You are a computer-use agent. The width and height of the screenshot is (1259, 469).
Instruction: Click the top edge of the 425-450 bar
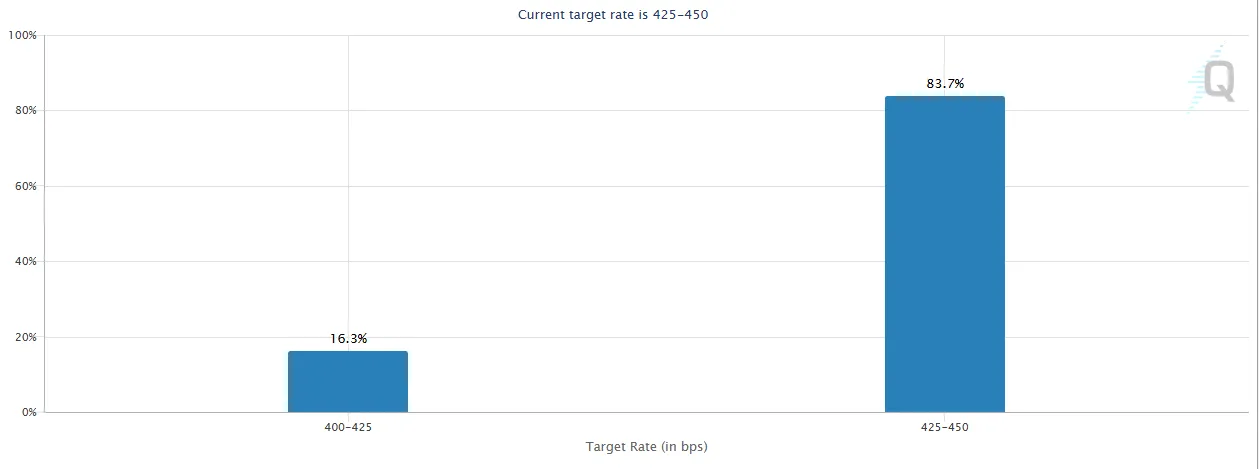coord(945,97)
